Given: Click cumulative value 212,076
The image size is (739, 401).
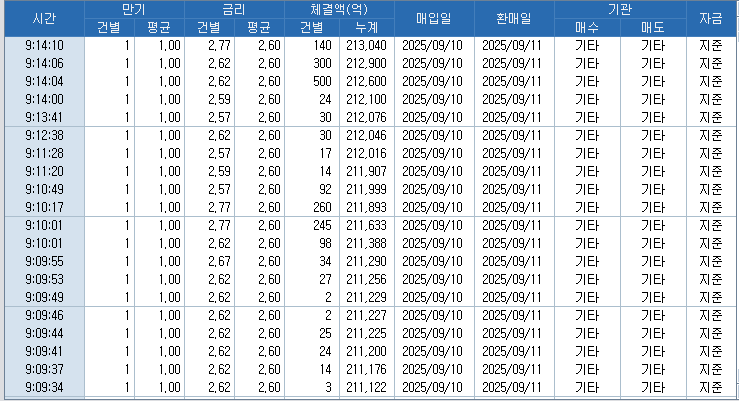Looking at the screenshot, I should tap(367, 117).
